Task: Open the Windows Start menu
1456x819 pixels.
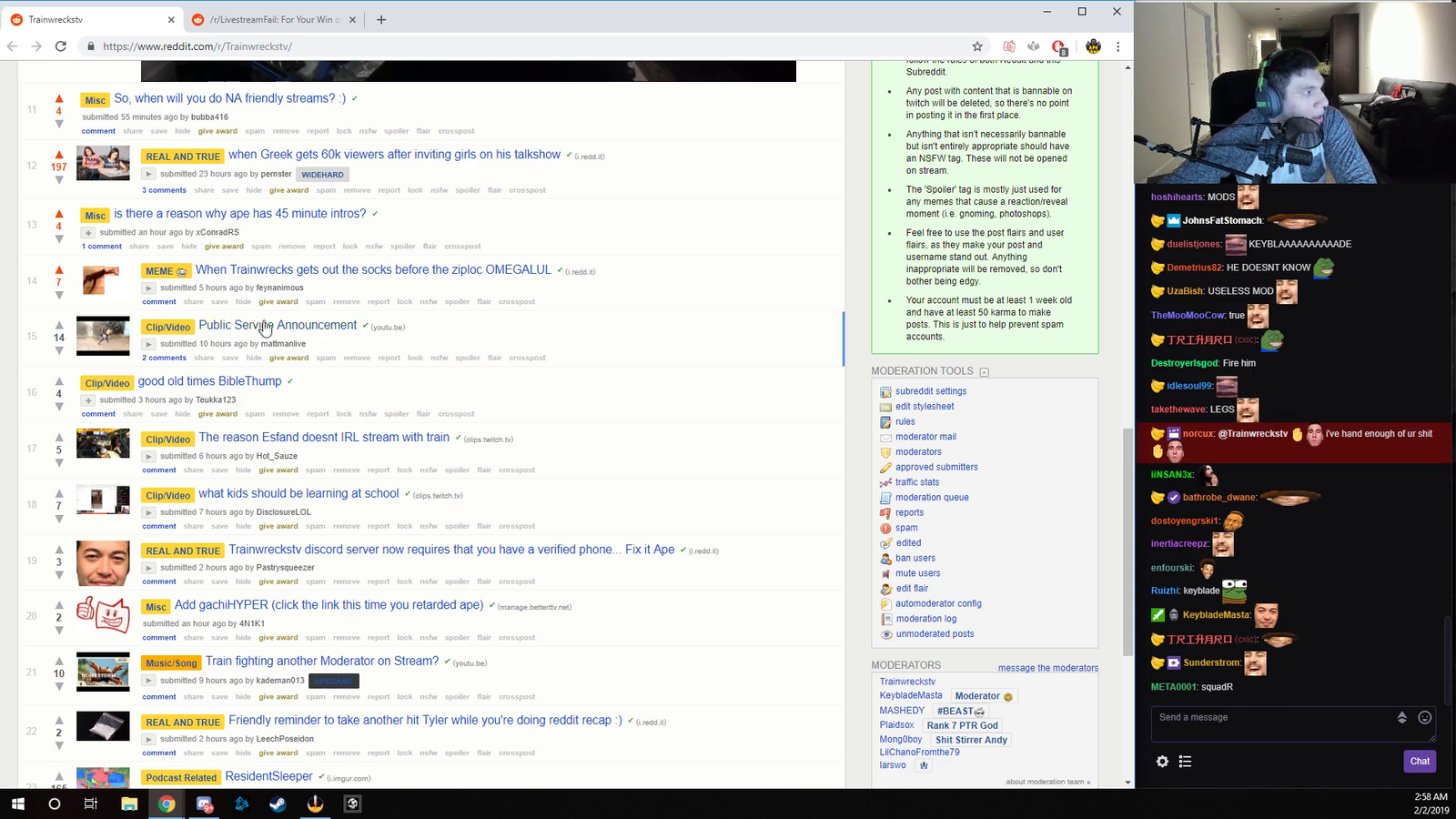Action: (x=17, y=804)
